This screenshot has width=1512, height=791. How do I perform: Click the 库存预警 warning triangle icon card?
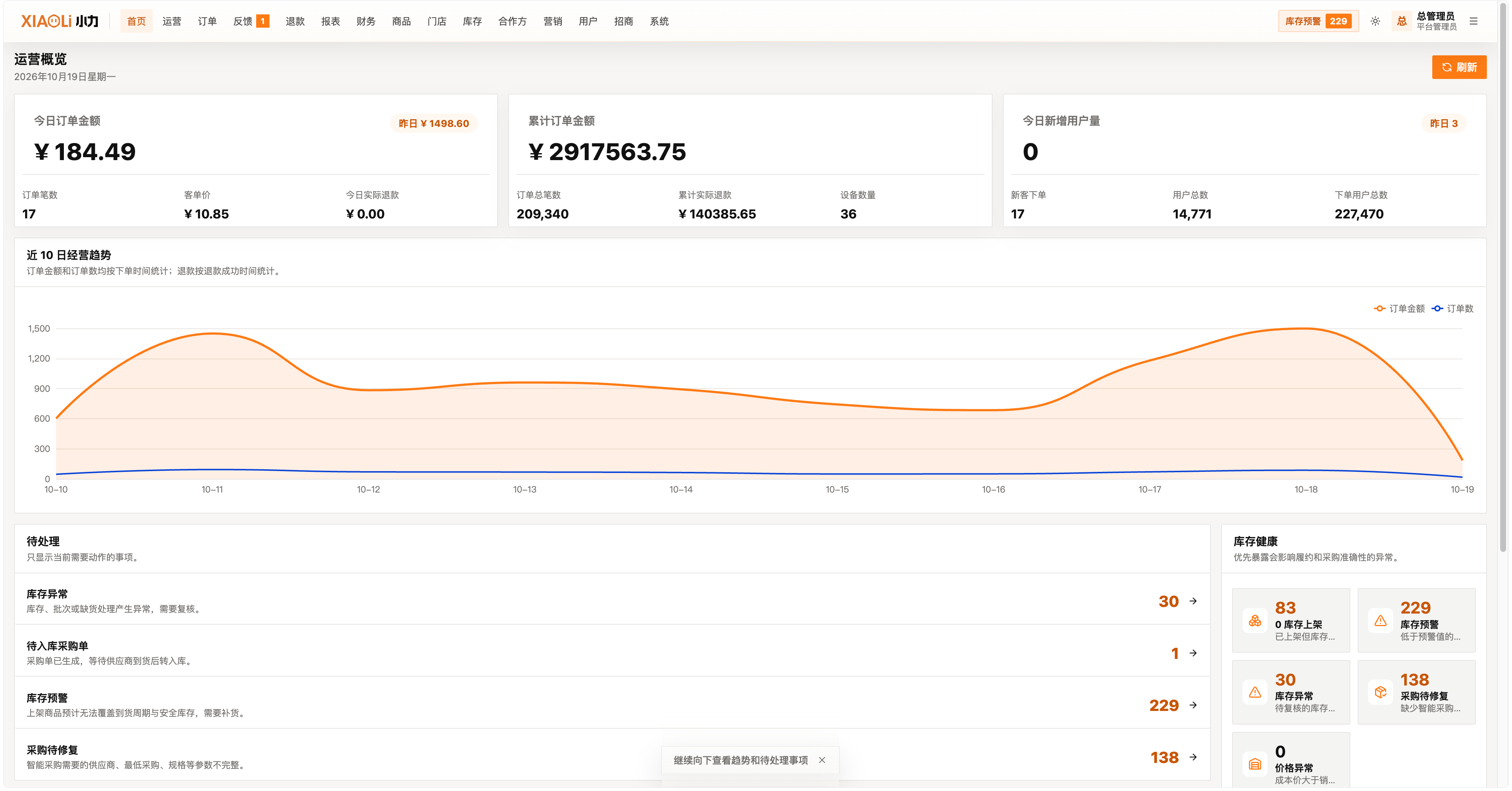[x=1381, y=620]
